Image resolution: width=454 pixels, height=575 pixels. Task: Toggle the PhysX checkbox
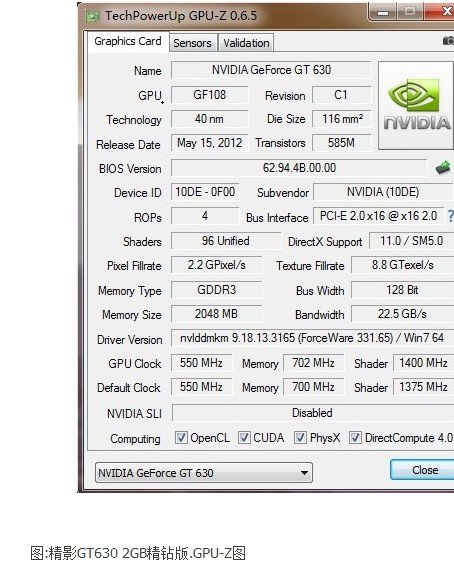pos(300,437)
